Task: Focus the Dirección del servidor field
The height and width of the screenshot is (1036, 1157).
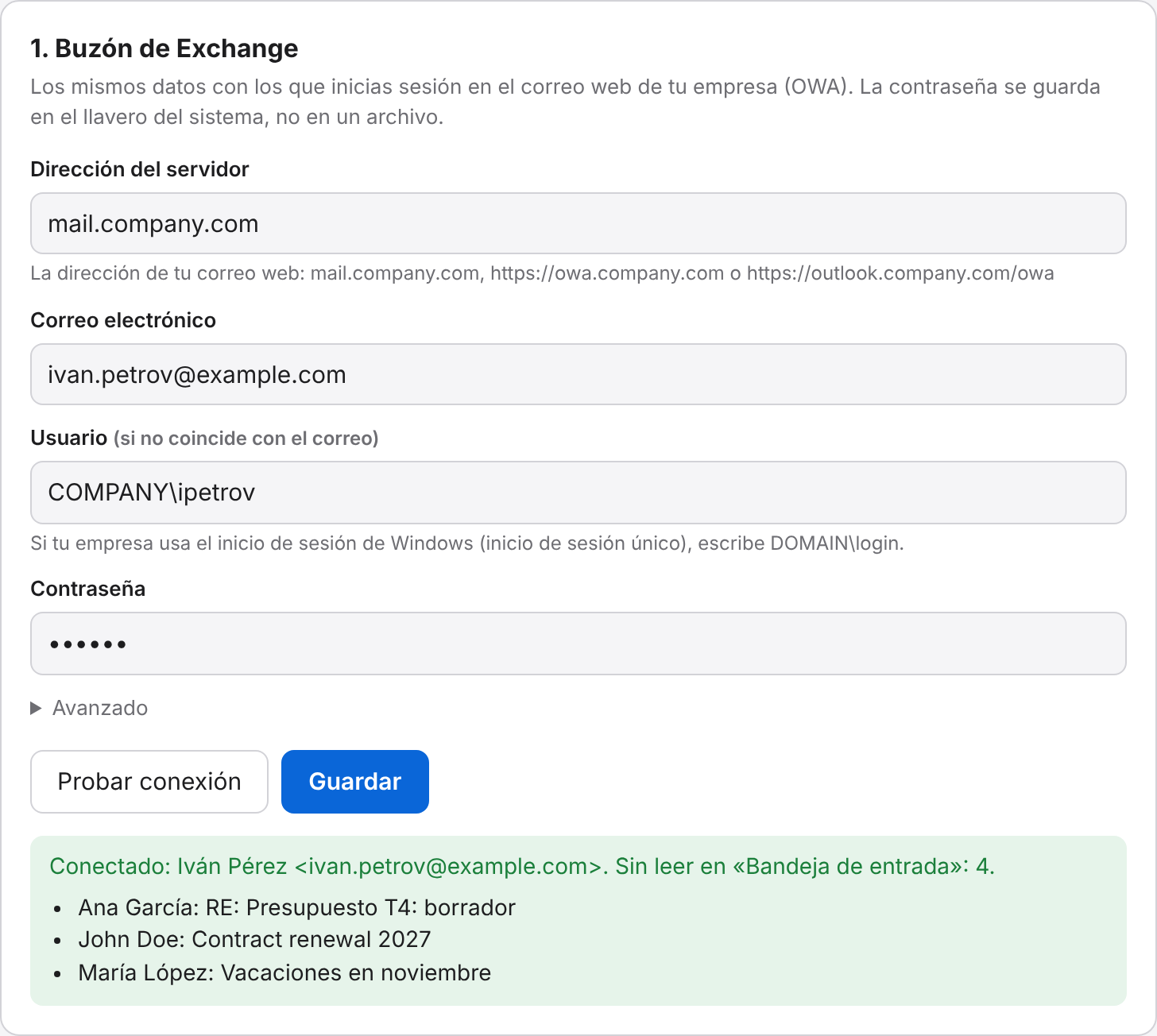Action: pos(578,223)
